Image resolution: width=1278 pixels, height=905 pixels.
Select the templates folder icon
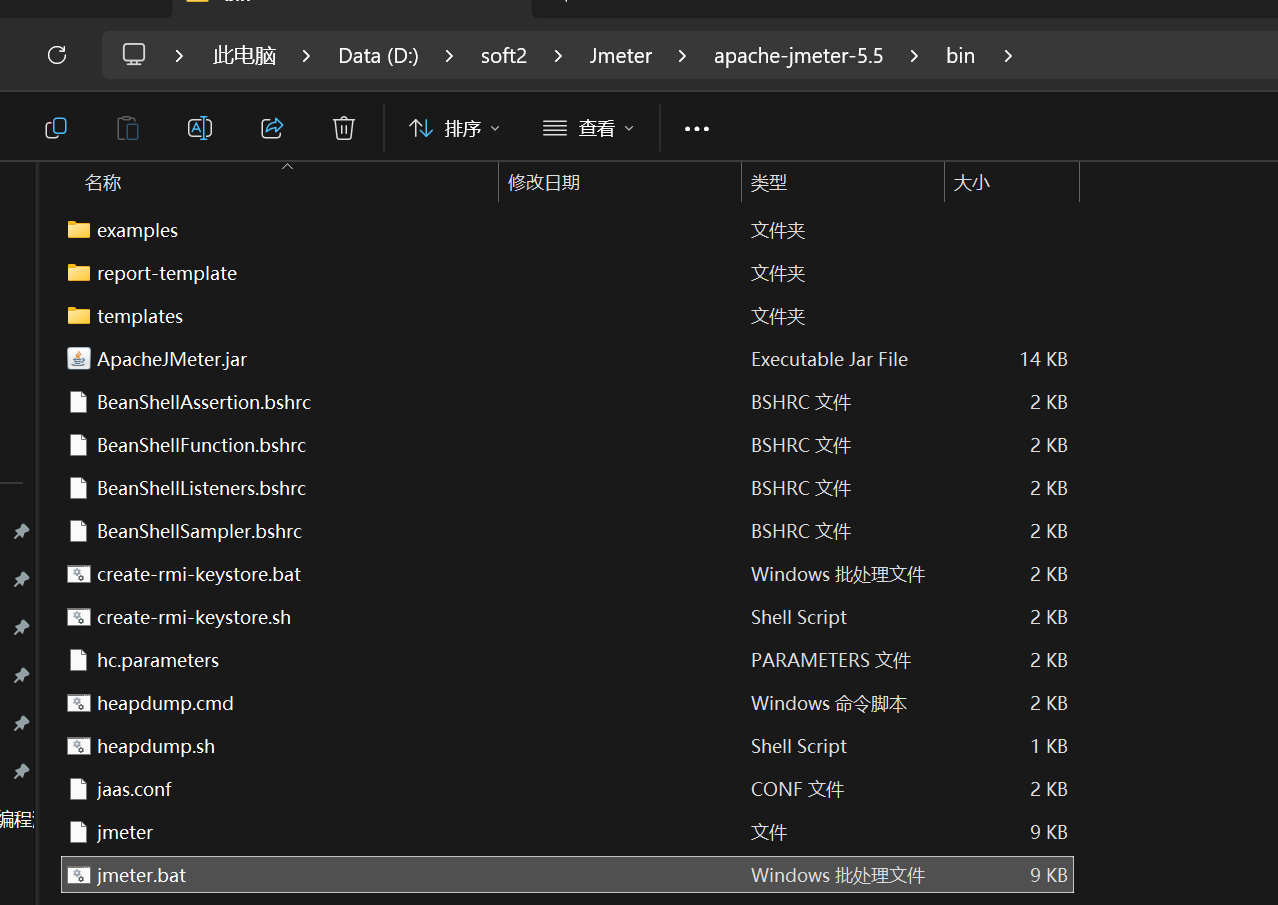79,316
